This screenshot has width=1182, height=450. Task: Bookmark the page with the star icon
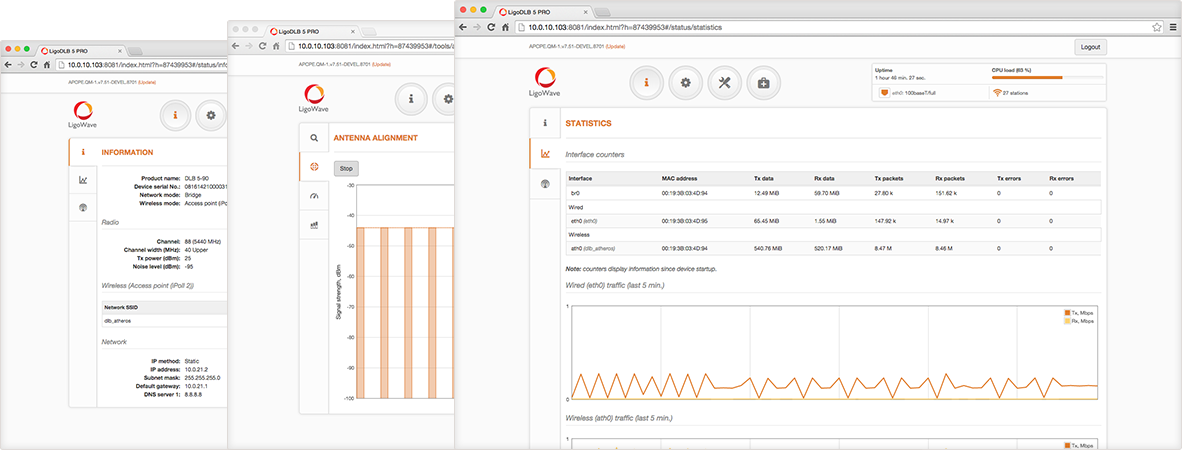tap(1157, 27)
